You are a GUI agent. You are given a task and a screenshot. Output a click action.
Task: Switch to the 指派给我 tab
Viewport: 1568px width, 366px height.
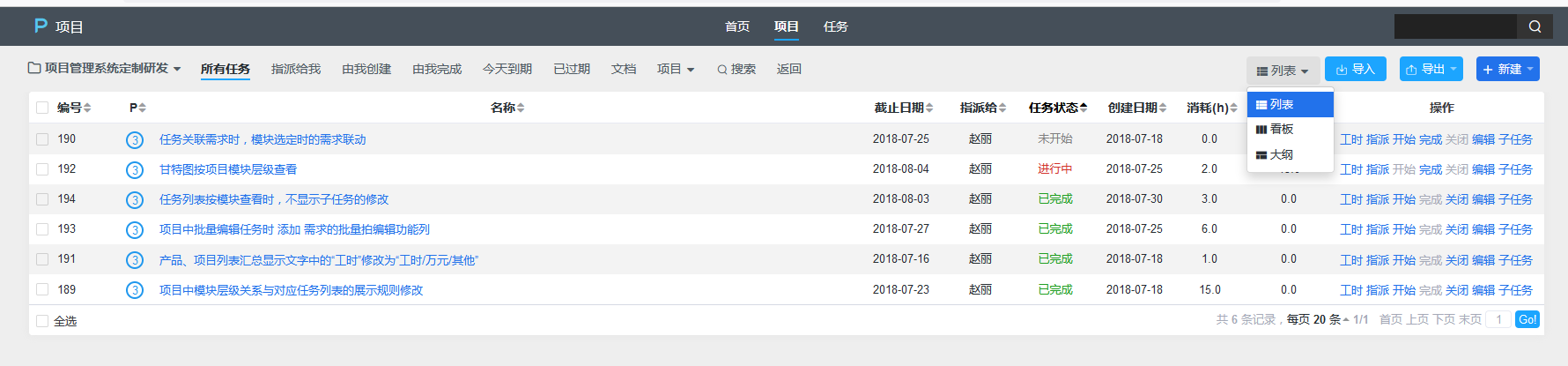coord(296,69)
